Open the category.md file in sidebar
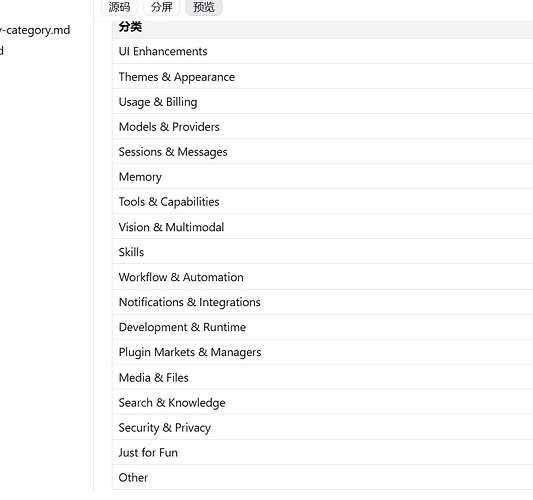 35,30
